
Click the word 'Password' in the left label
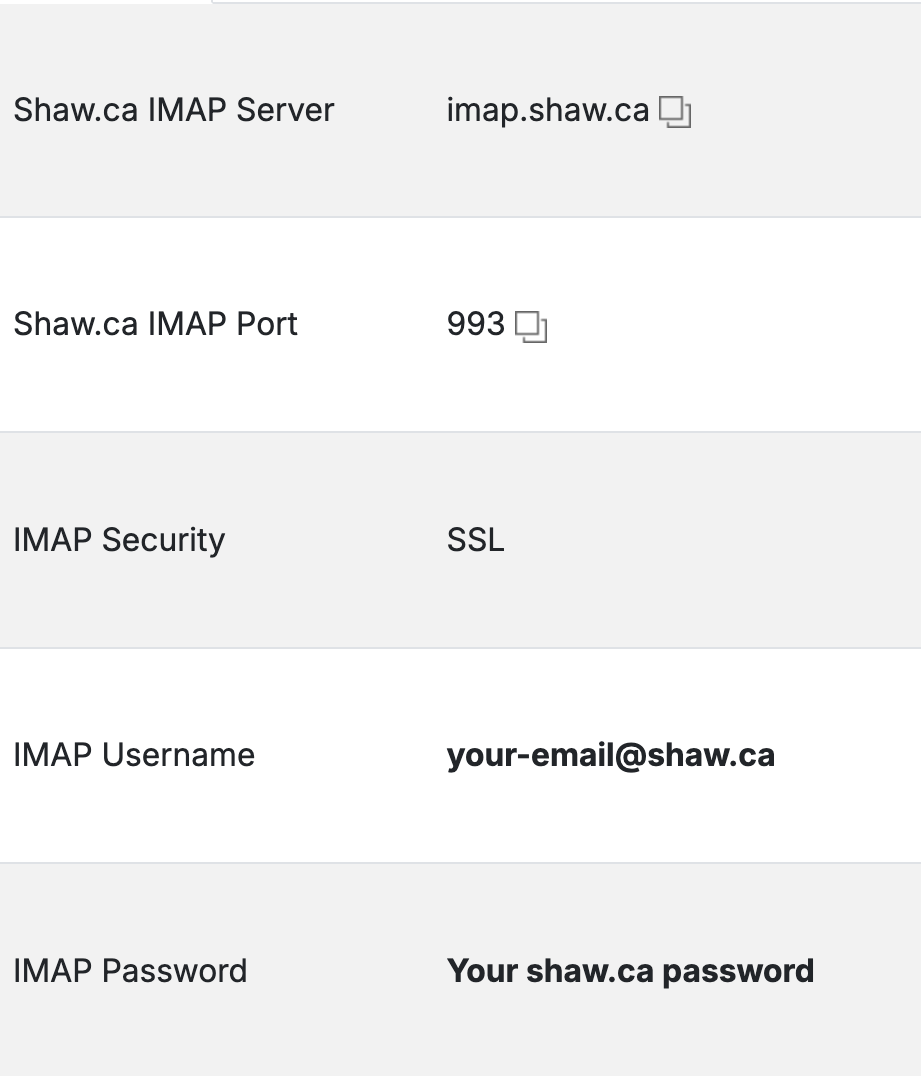pos(174,971)
